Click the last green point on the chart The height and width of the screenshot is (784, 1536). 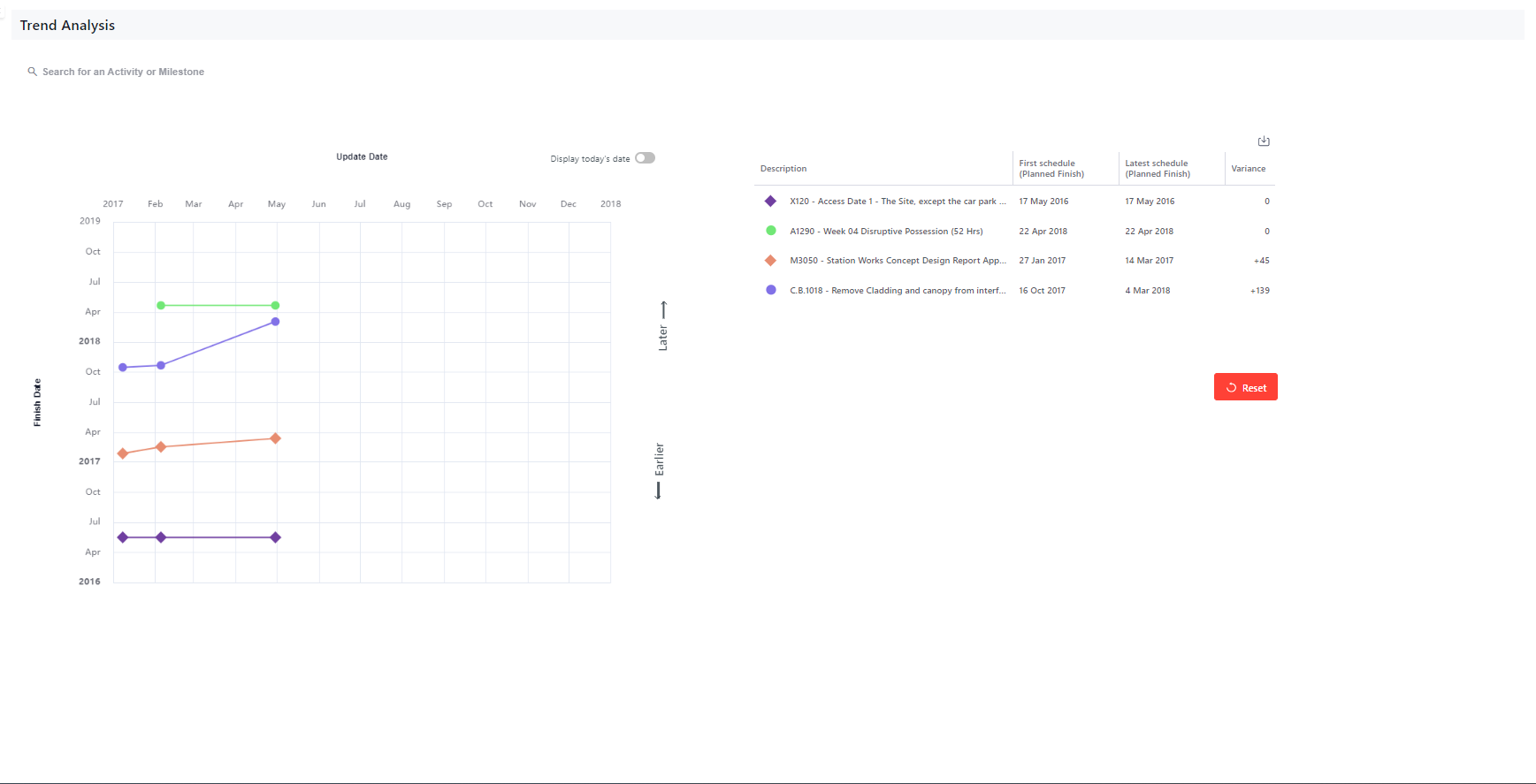point(275,306)
